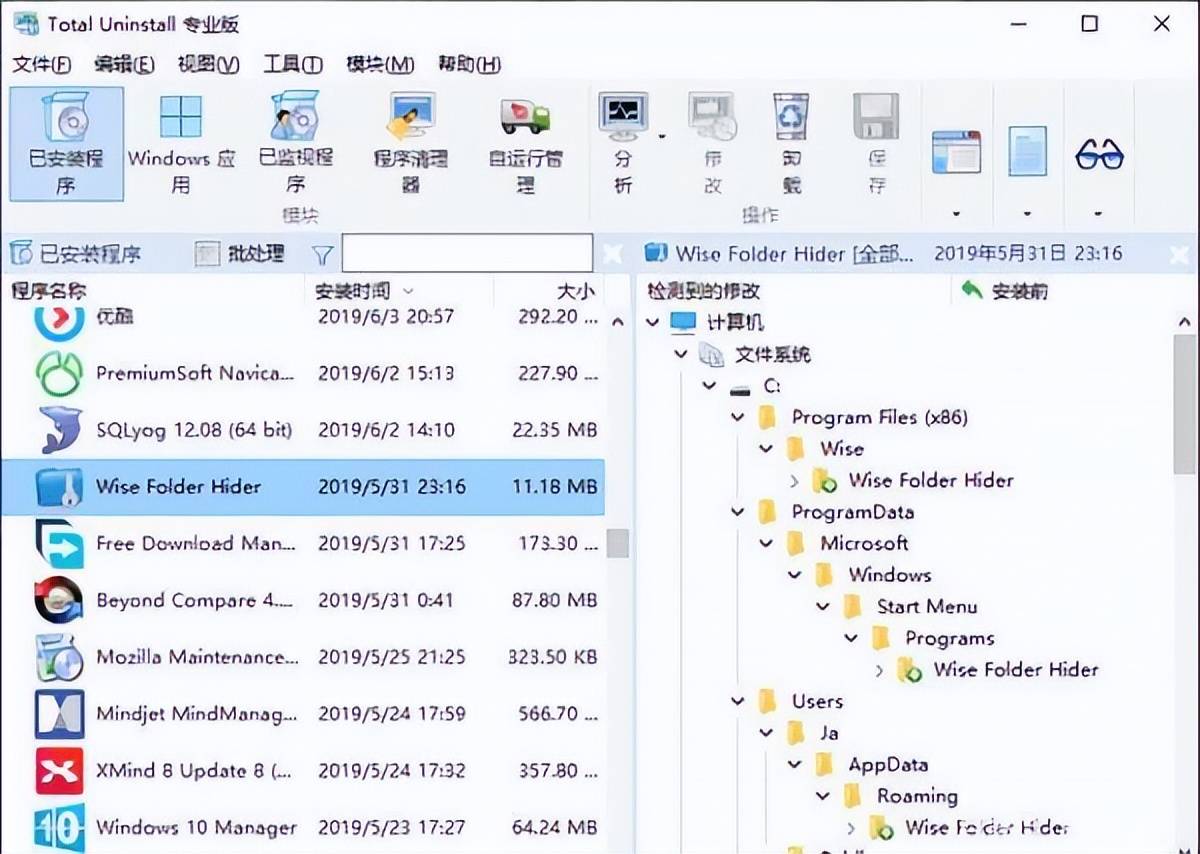The width and height of the screenshot is (1200, 854).
Task: Click the window layout toolbar icon
Action: click(x=956, y=152)
